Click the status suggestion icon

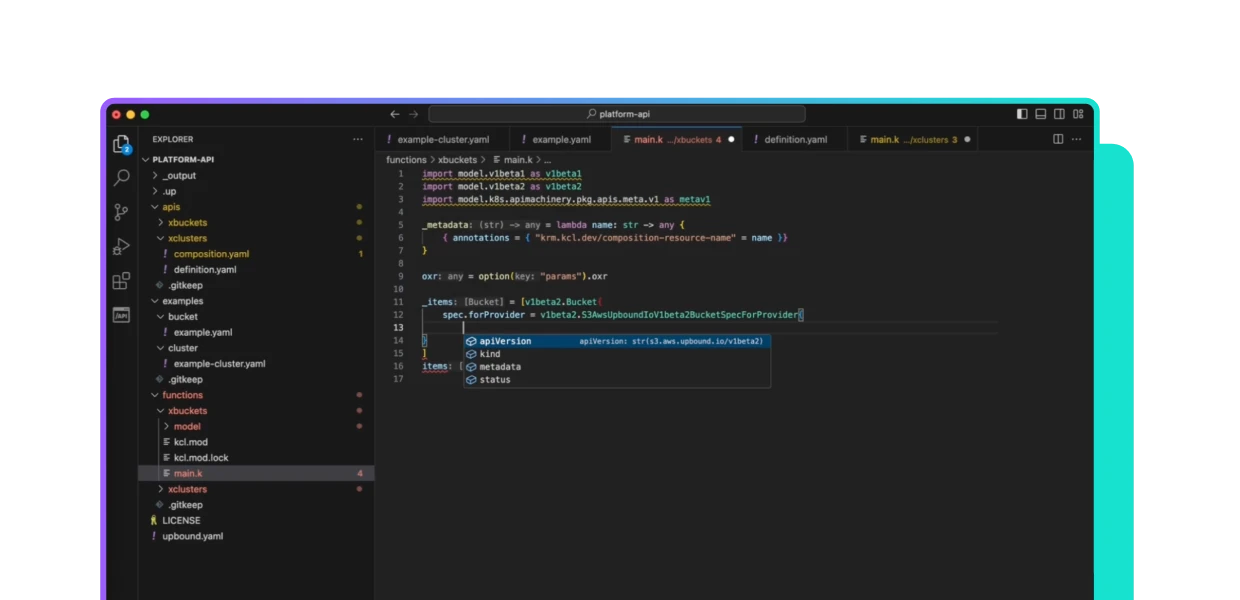pos(471,380)
